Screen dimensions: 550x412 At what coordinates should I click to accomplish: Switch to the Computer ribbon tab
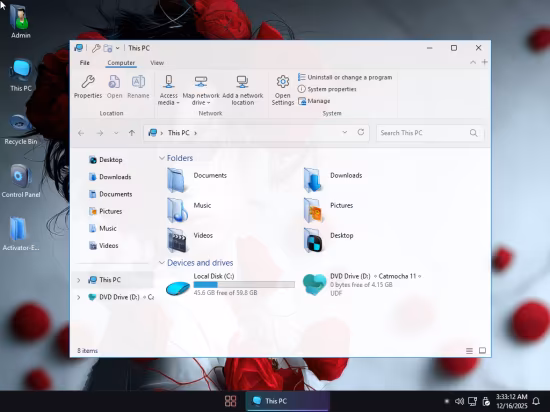(x=121, y=63)
